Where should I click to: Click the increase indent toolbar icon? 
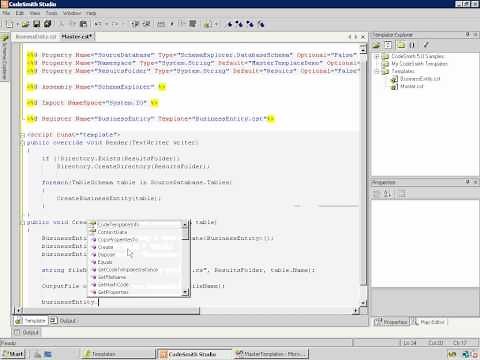(135, 24)
